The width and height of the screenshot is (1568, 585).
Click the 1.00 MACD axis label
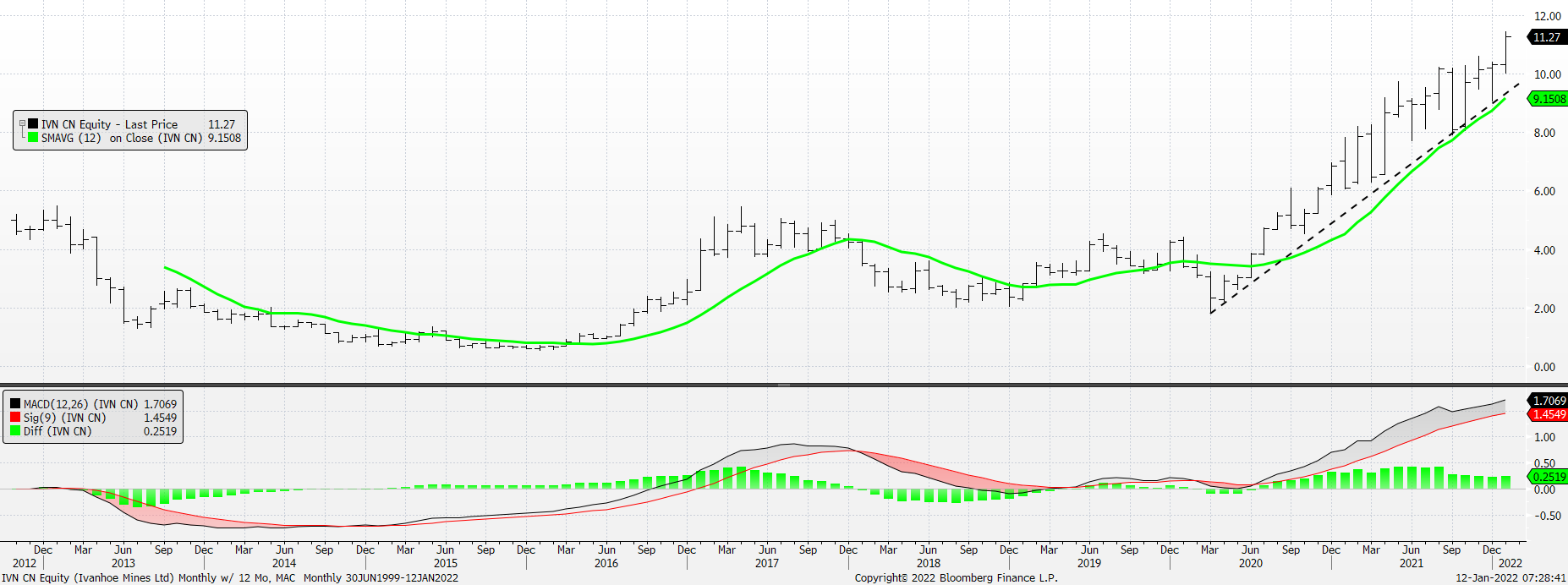pos(1544,437)
